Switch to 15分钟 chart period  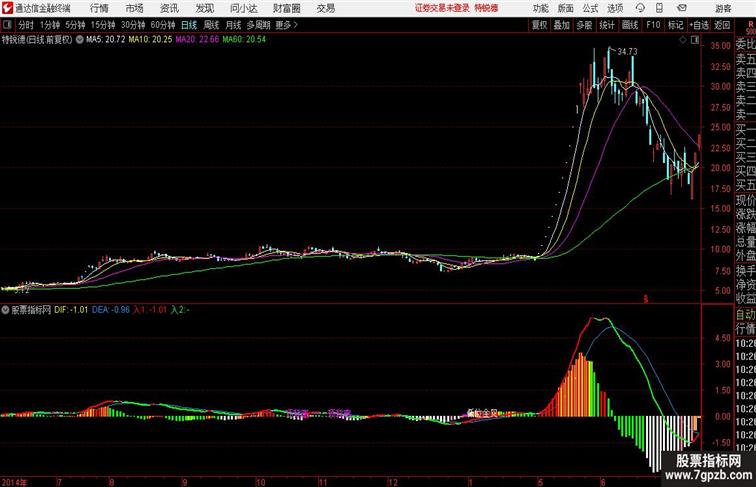[103, 25]
